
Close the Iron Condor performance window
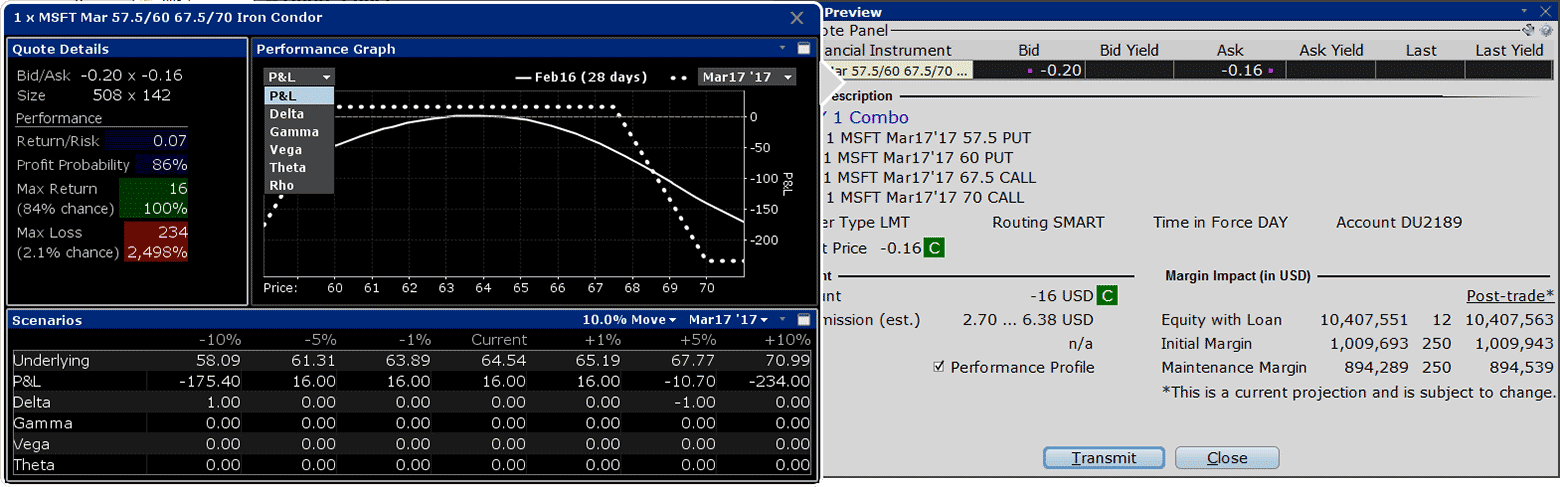click(796, 17)
